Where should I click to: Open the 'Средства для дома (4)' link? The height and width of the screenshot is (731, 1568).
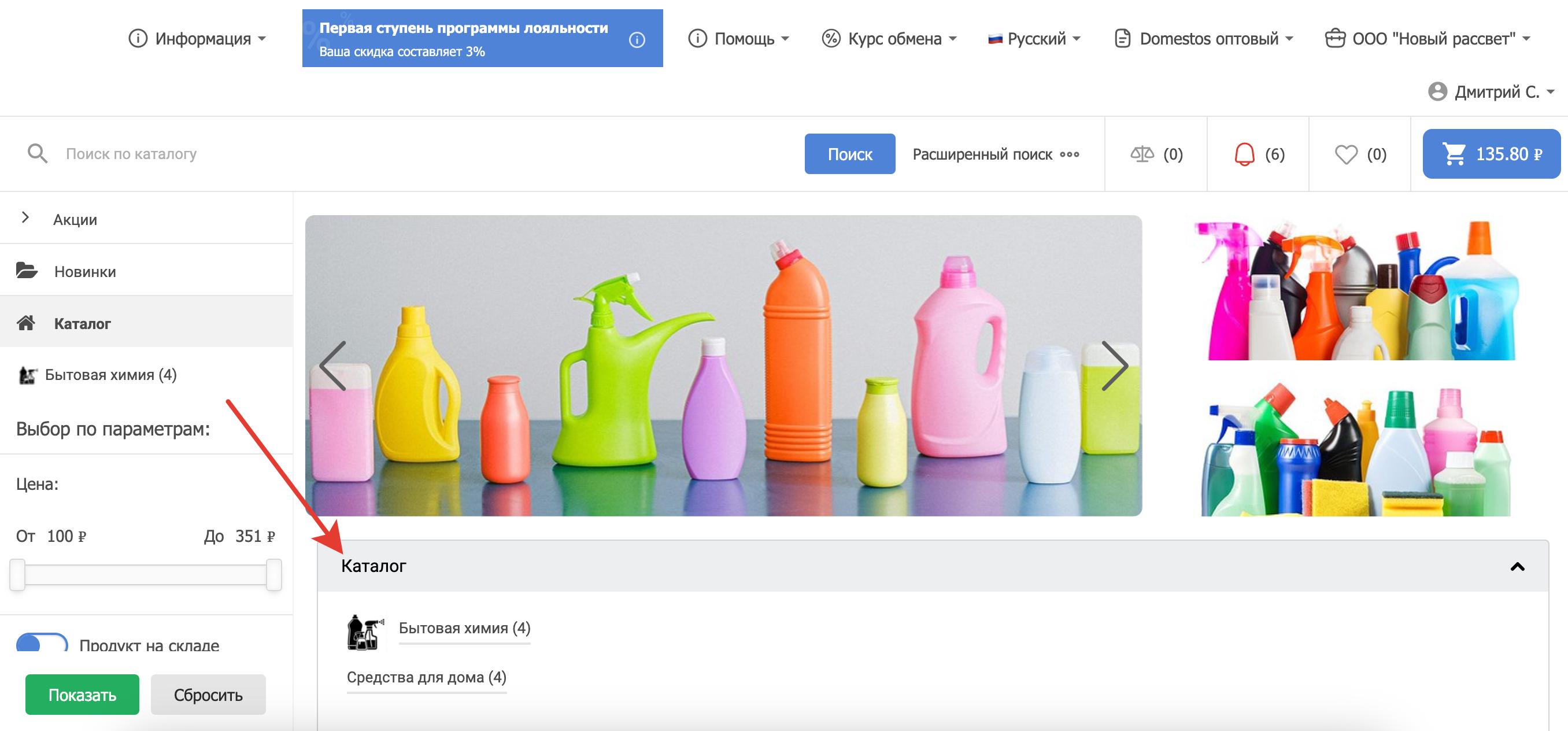coord(426,677)
